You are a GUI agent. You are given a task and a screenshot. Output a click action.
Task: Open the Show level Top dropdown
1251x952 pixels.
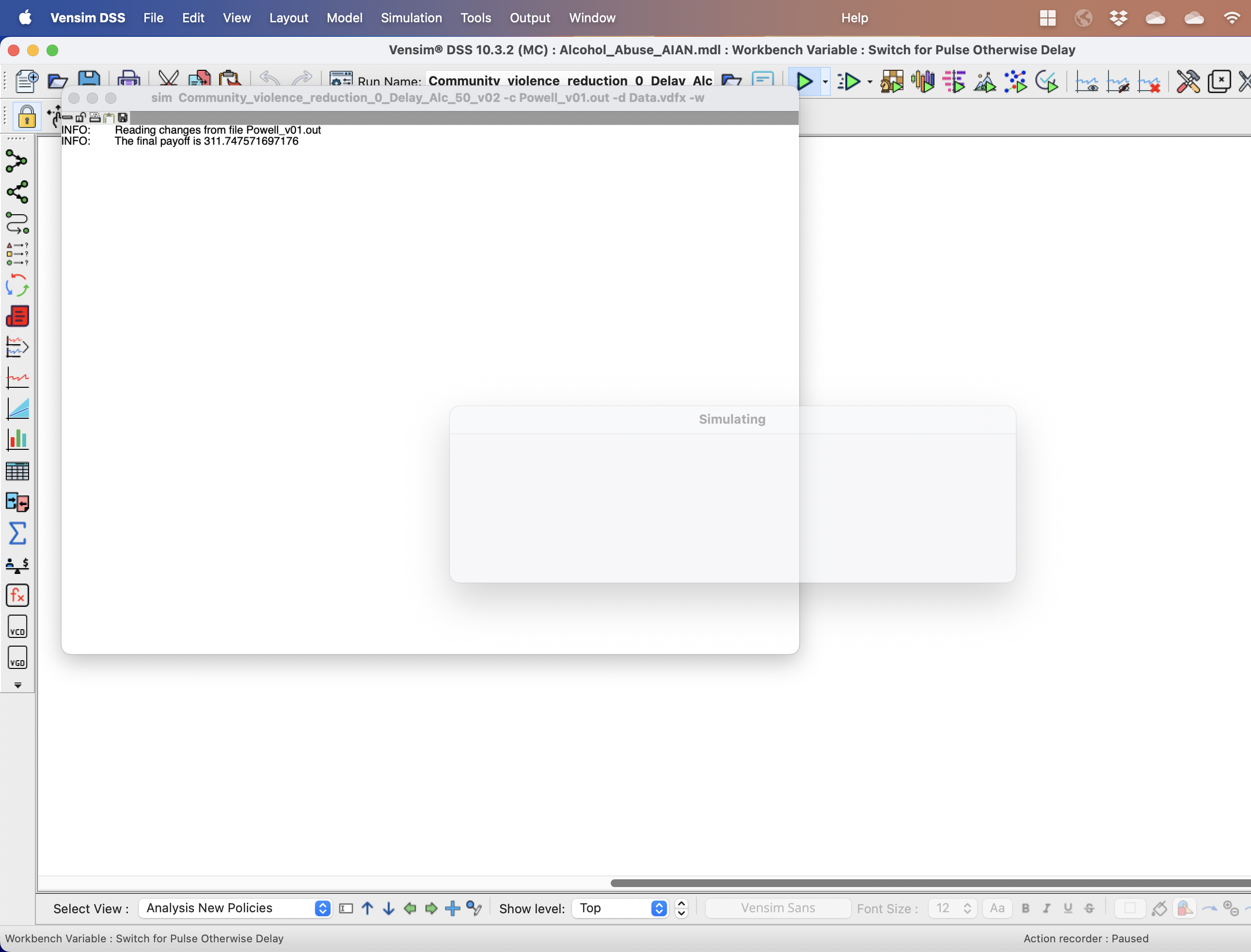coord(620,908)
